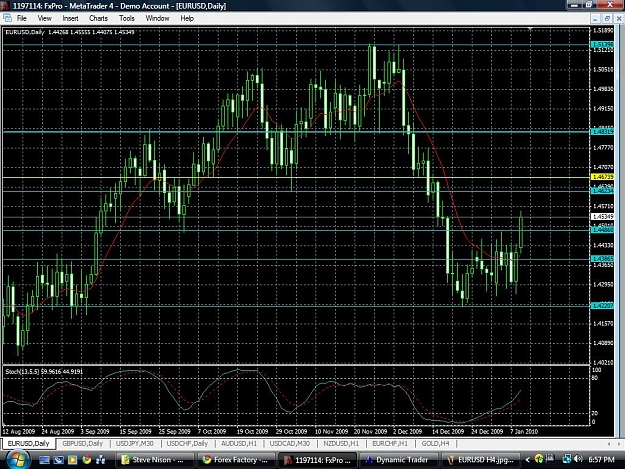This screenshot has width=625, height=469.
Task: Minimize the inner EURUSD chart window
Action: [x=595, y=18]
